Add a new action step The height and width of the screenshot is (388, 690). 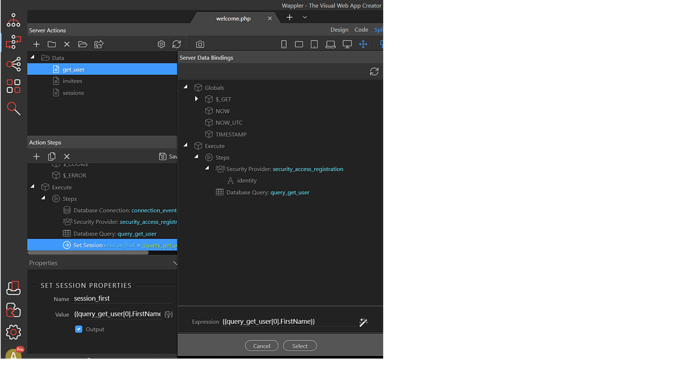pos(37,156)
